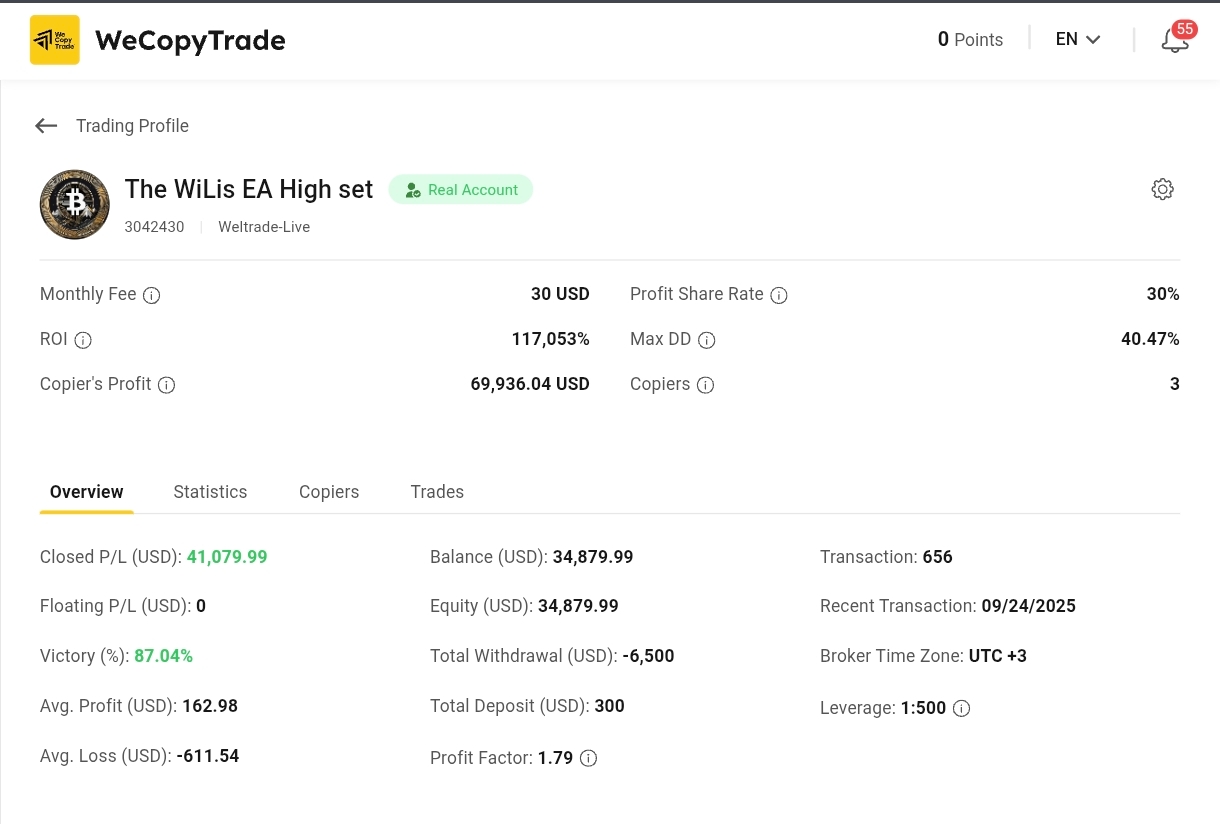Open the settings gear icon
Viewport: 1220px width, 824px height.
[x=1162, y=189]
